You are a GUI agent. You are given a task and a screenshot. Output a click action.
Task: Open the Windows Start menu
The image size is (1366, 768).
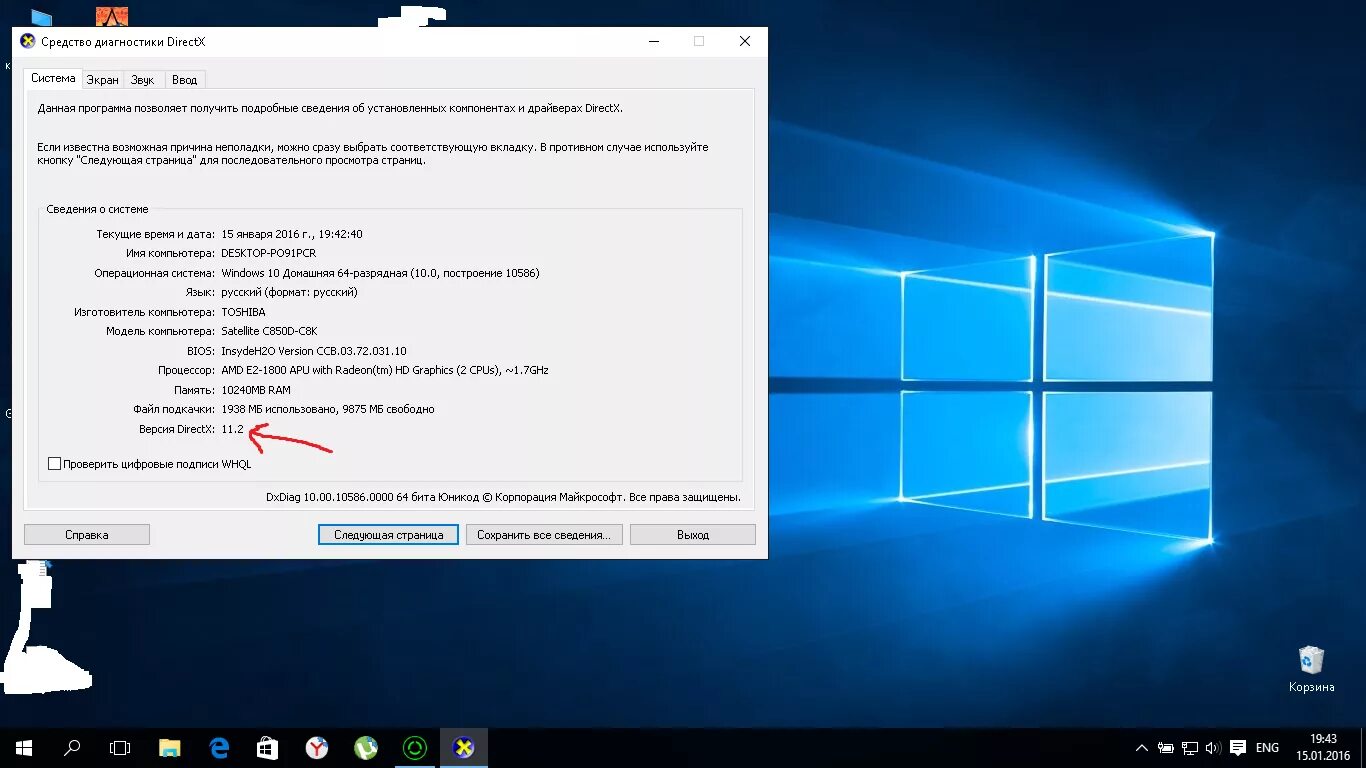coord(24,747)
